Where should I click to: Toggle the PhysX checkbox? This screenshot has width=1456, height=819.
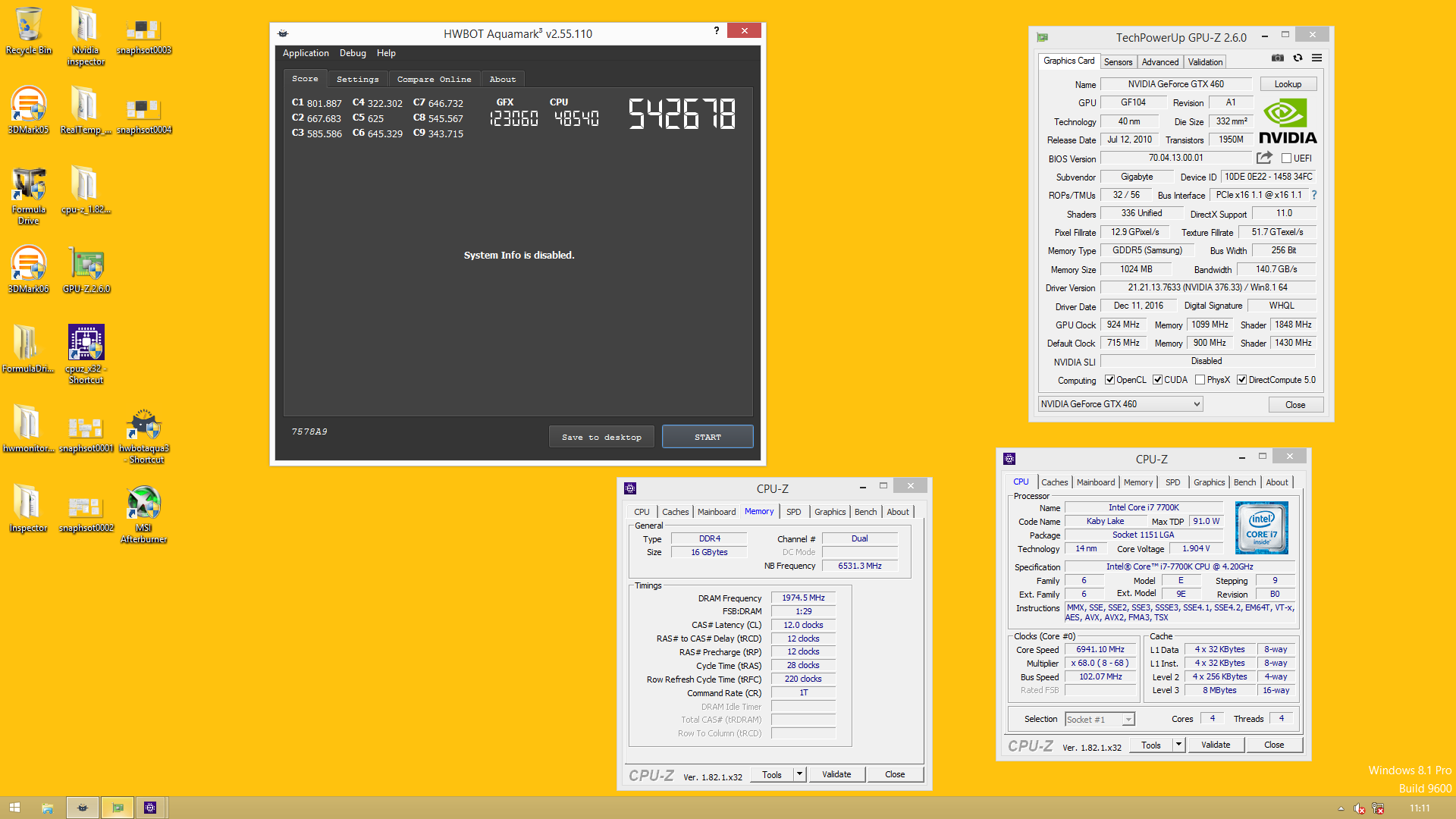1200,380
